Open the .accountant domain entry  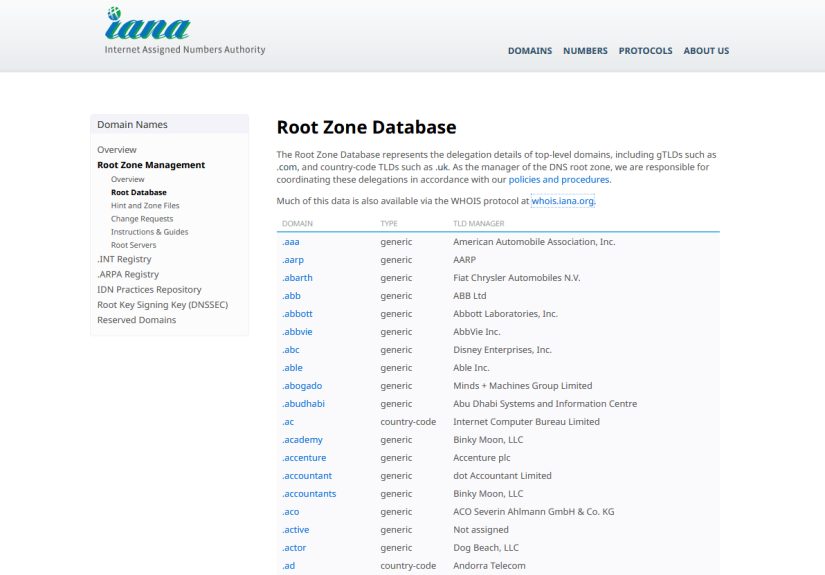coord(307,476)
